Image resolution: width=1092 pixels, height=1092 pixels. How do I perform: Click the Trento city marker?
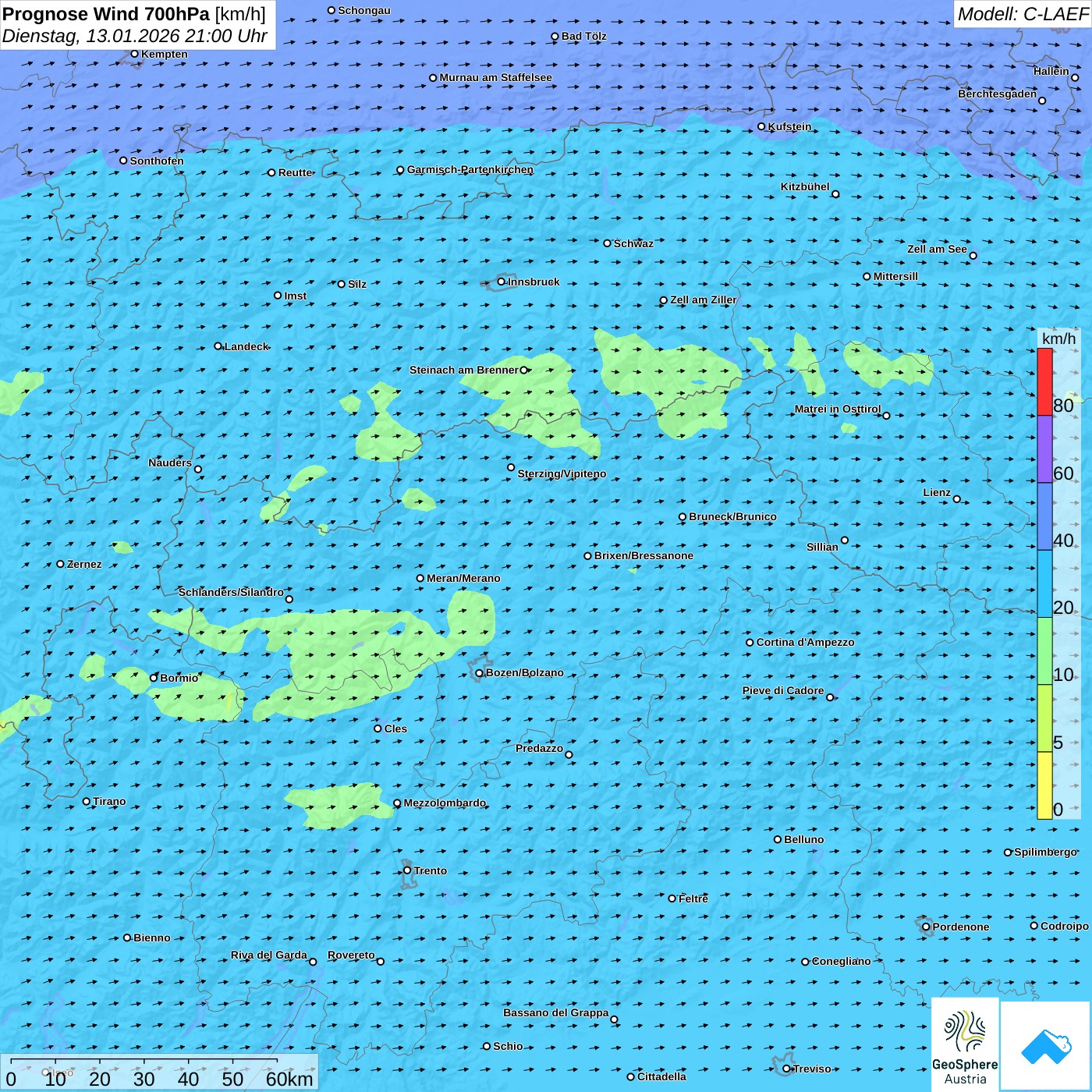coord(407,870)
